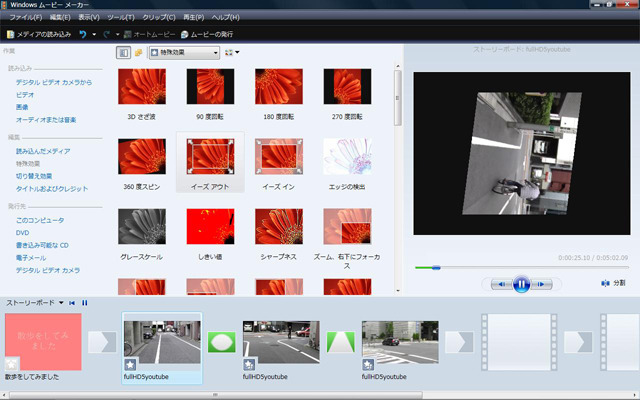The image size is (640, 400).
Task: Click 読み込んだメディア link
Action: 43,151
